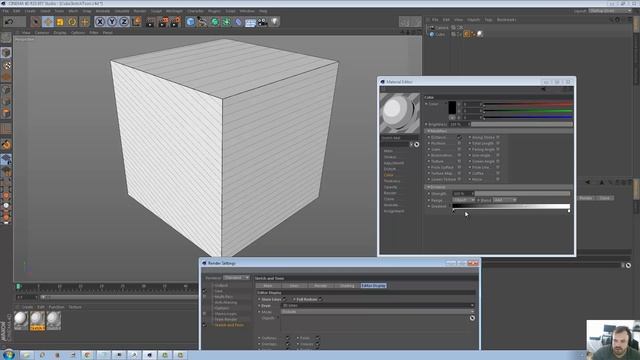The image size is (640, 360).
Task: Activate the Scale tool
Action: (x=60, y=21)
